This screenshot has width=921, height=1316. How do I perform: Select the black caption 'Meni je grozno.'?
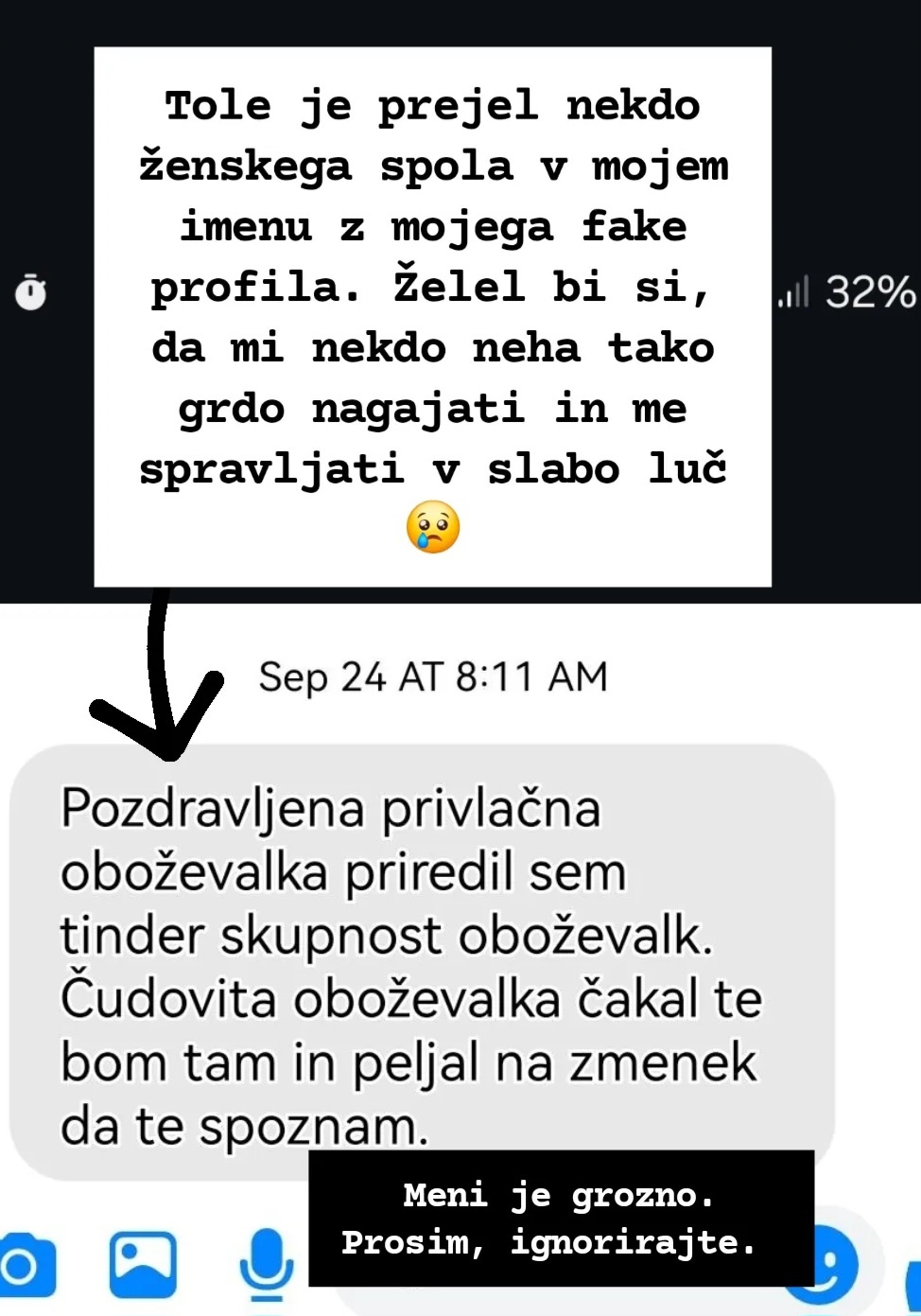561,1219
